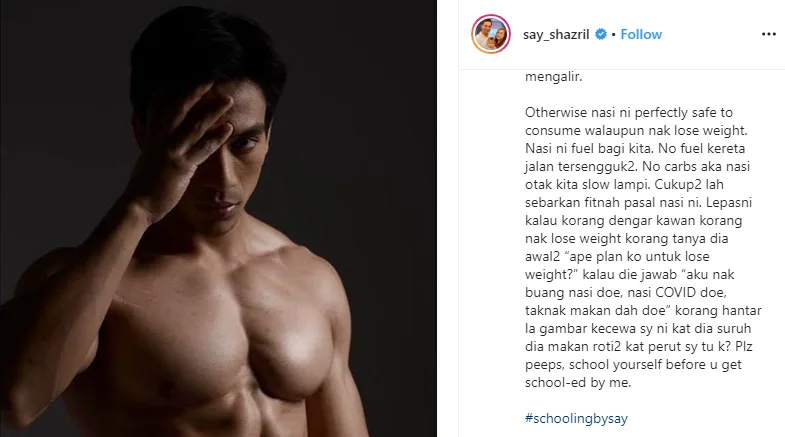Open say_shazril's round profile avatar
Viewport: 785px width, 437px height.
pyautogui.click(x=491, y=34)
